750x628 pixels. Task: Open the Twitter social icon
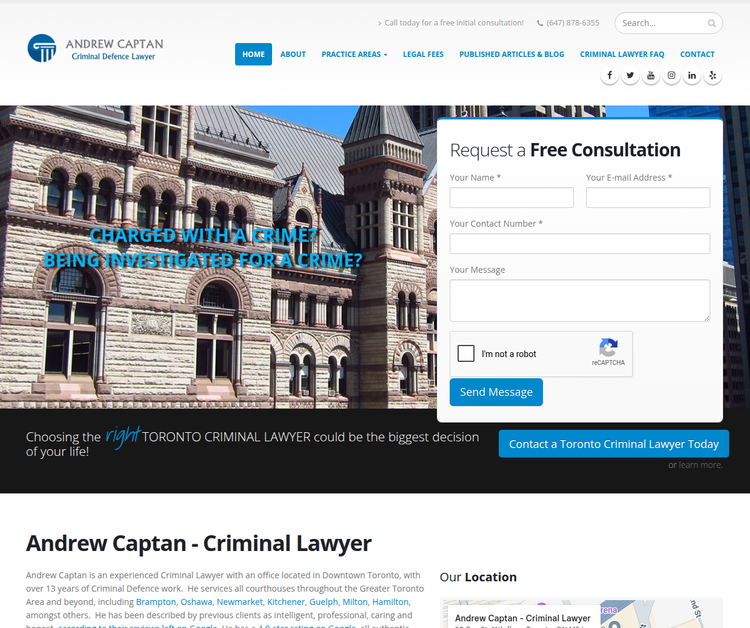630,76
